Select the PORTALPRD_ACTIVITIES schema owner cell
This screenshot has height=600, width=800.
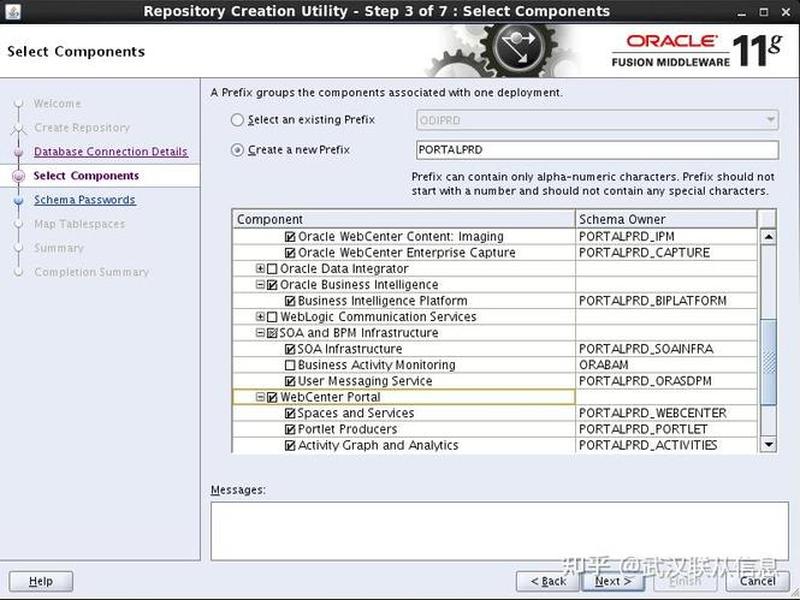666,445
